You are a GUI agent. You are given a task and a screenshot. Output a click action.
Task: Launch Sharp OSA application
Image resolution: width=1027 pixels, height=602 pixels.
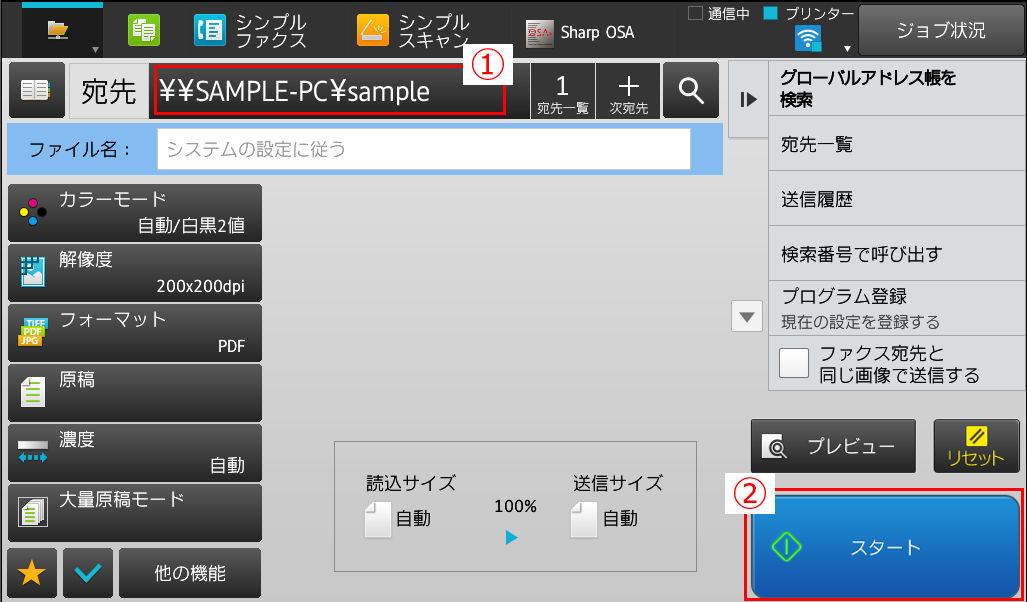580,32
